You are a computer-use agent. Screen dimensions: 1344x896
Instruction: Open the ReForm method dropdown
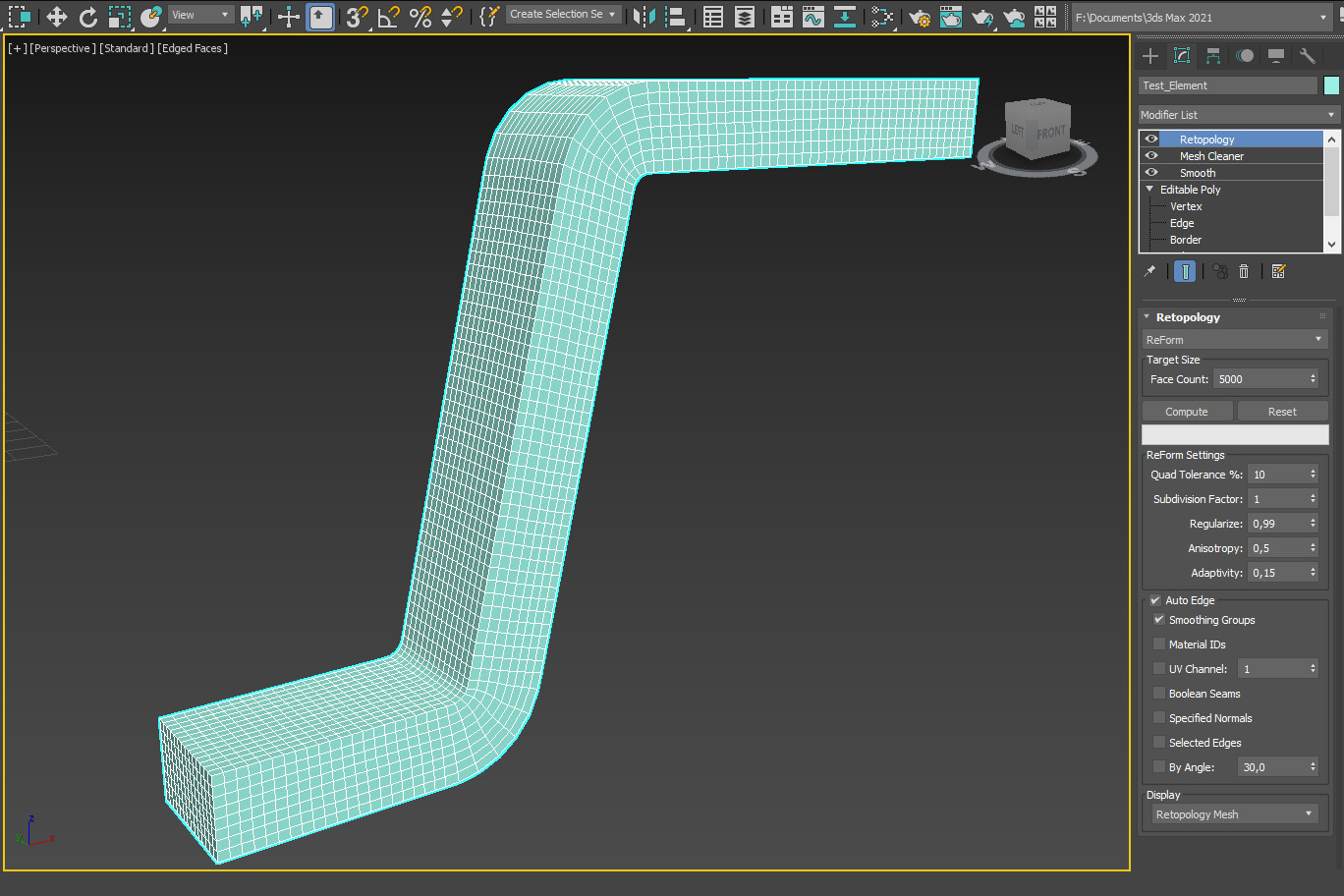(x=1235, y=340)
